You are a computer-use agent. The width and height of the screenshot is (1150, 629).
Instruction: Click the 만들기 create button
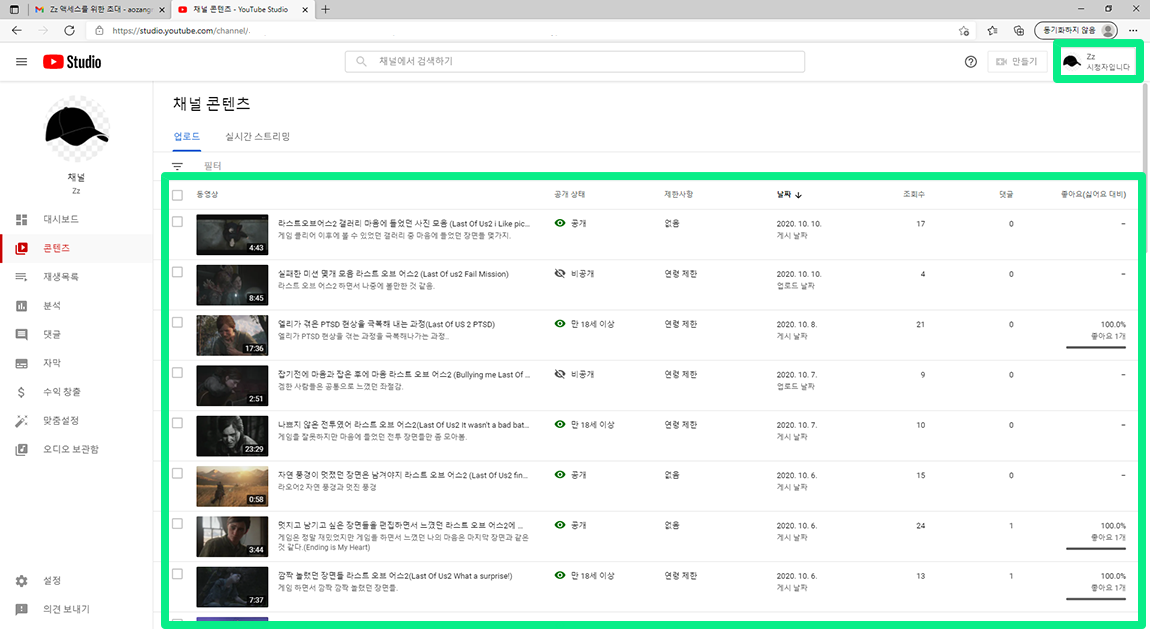1017,62
